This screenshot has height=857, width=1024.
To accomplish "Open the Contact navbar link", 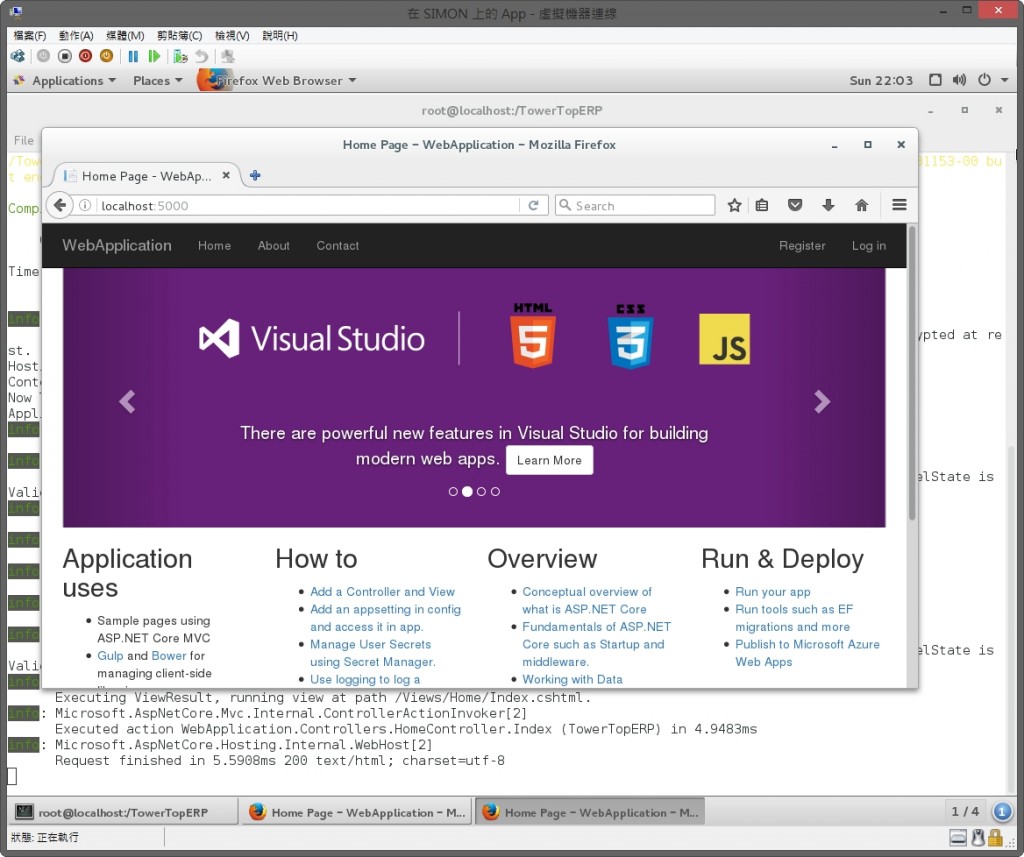I will pyautogui.click(x=338, y=246).
